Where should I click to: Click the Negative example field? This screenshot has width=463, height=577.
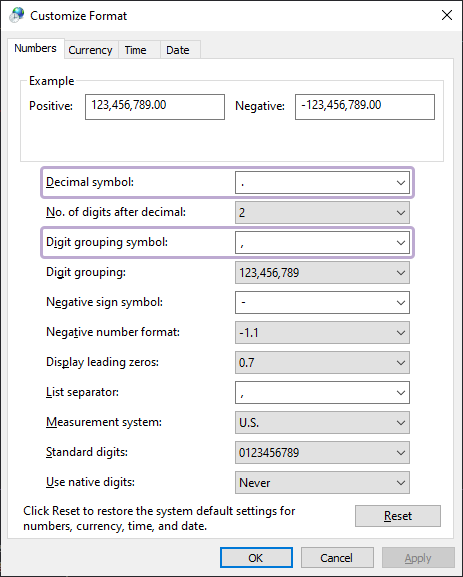tap(365, 107)
